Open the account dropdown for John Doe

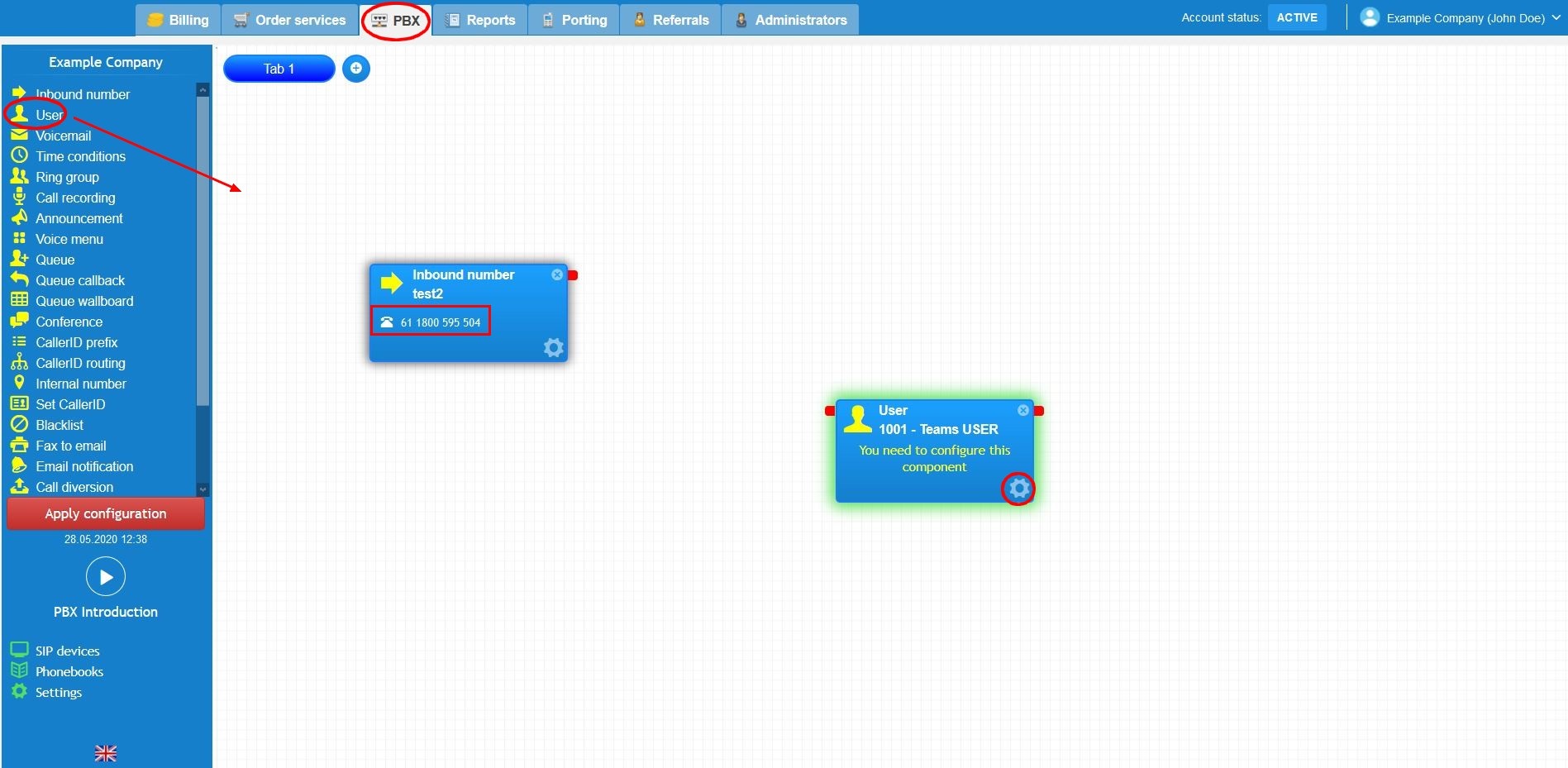pos(1460,17)
